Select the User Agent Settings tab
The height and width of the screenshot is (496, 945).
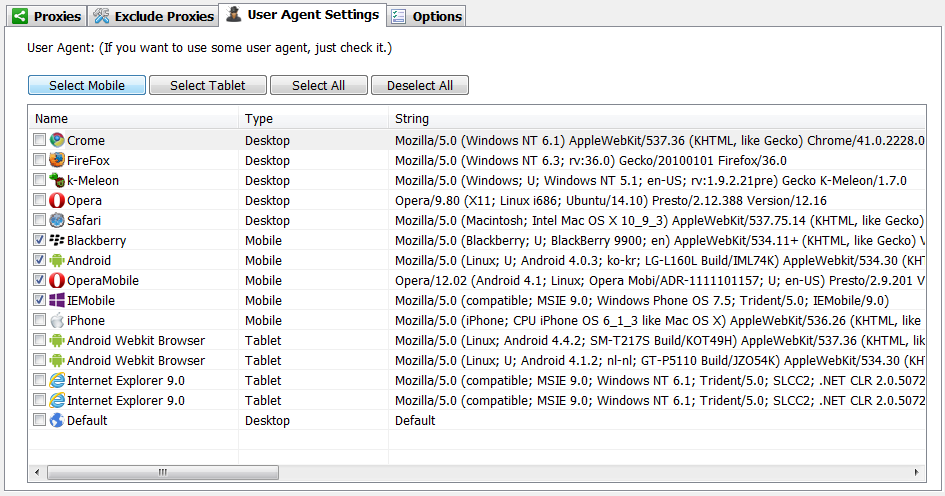click(303, 14)
